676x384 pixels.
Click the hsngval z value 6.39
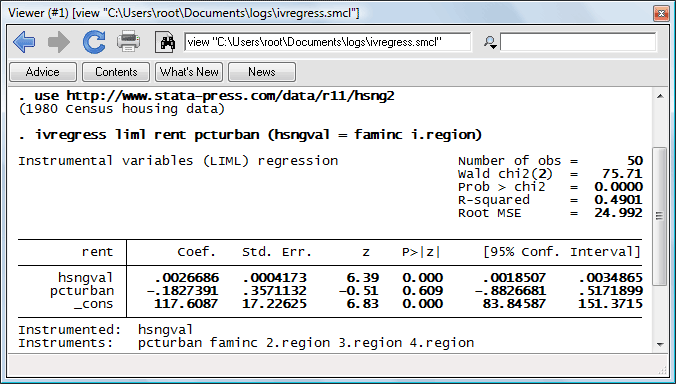click(363, 278)
